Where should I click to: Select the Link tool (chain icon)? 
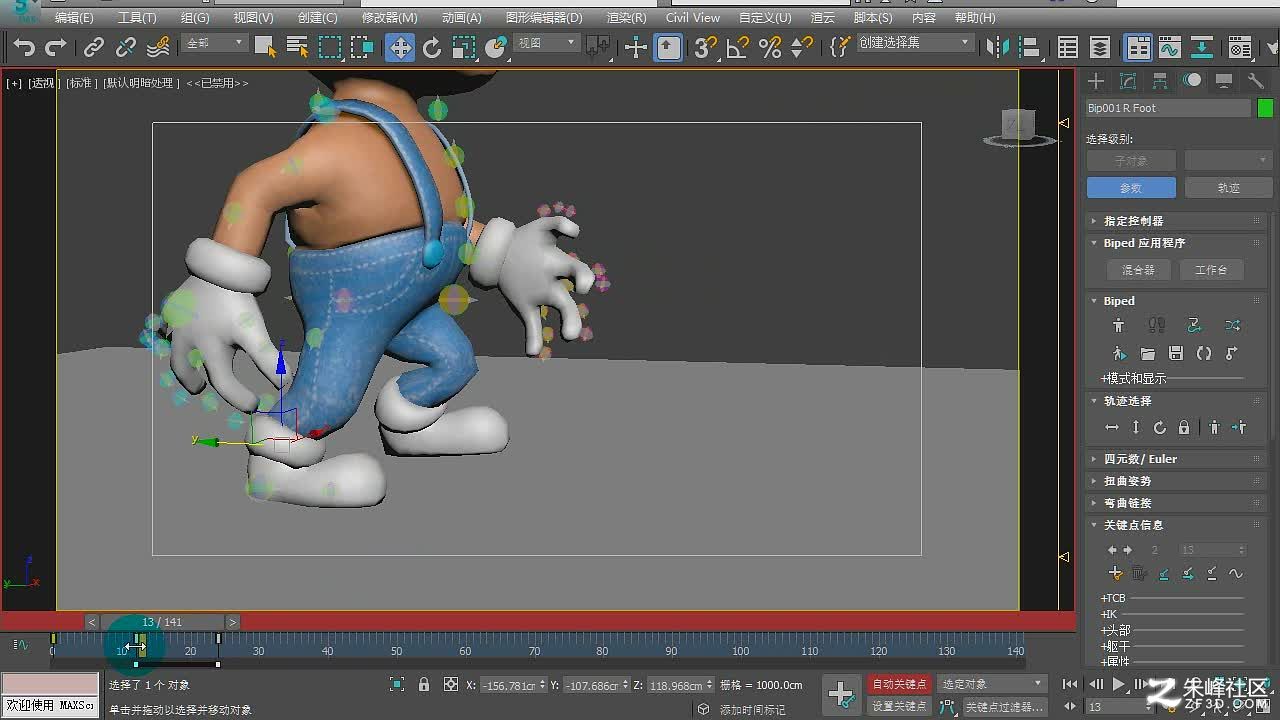[93, 47]
